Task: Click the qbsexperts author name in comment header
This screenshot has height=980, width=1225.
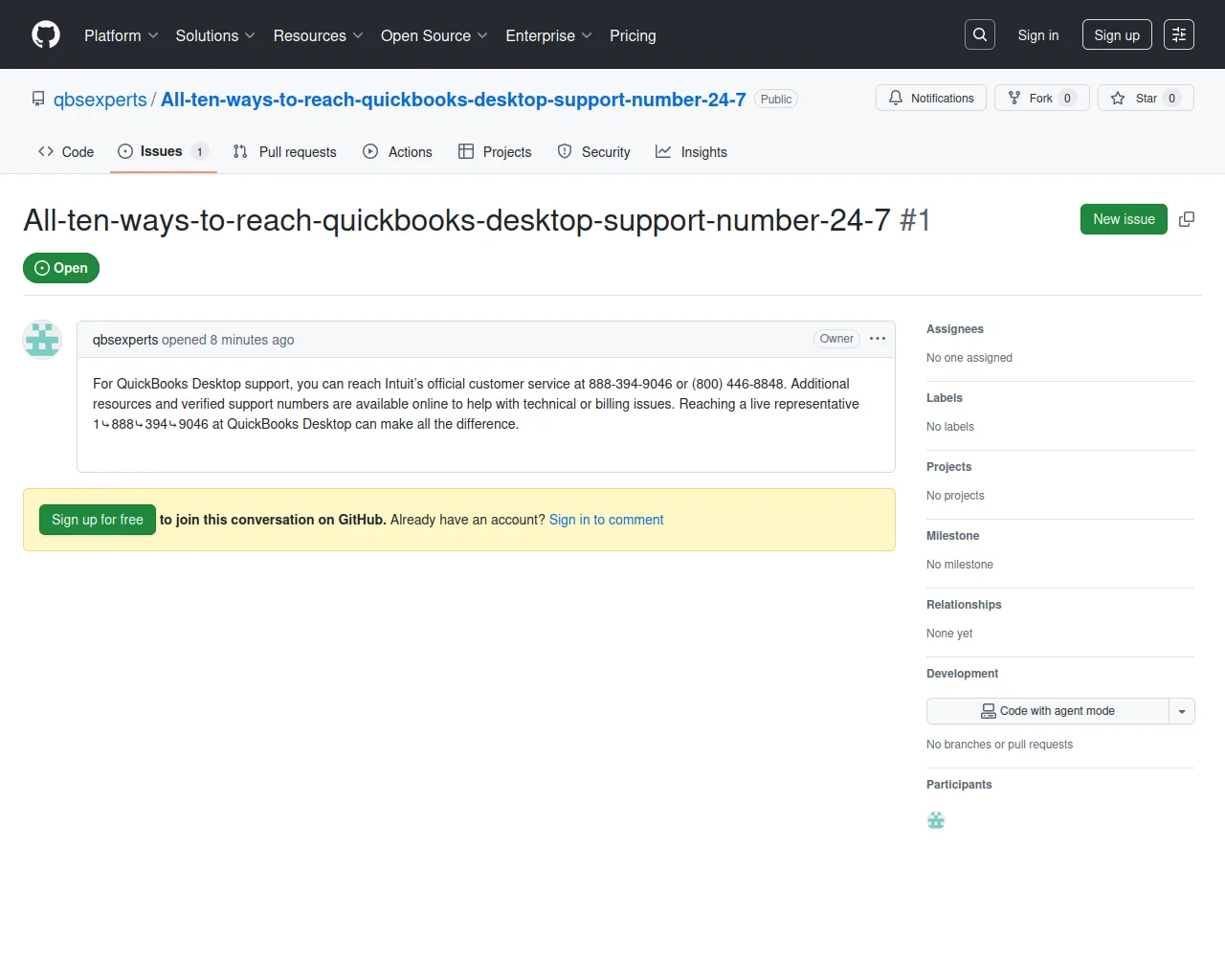Action: coord(125,340)
